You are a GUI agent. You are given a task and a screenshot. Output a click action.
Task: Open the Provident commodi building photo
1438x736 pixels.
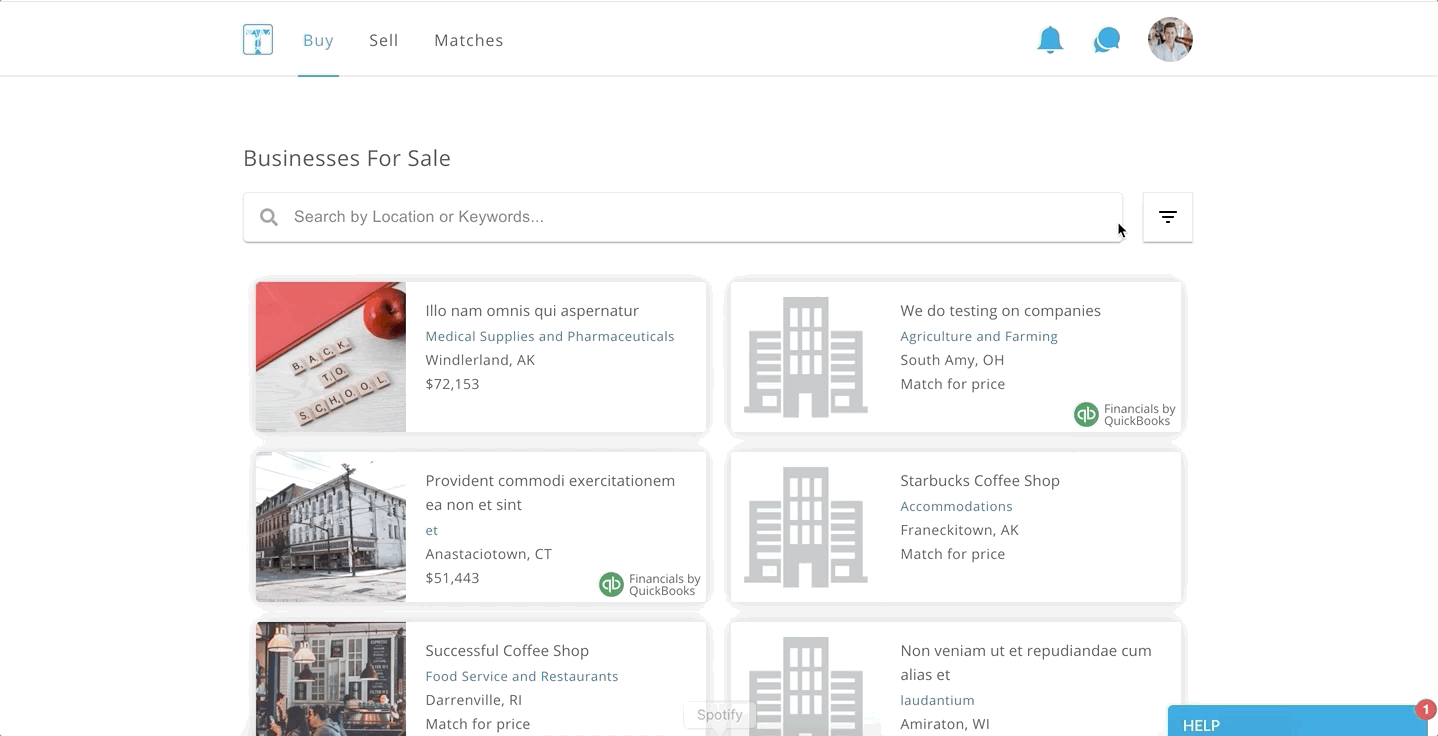click(331, 527)
